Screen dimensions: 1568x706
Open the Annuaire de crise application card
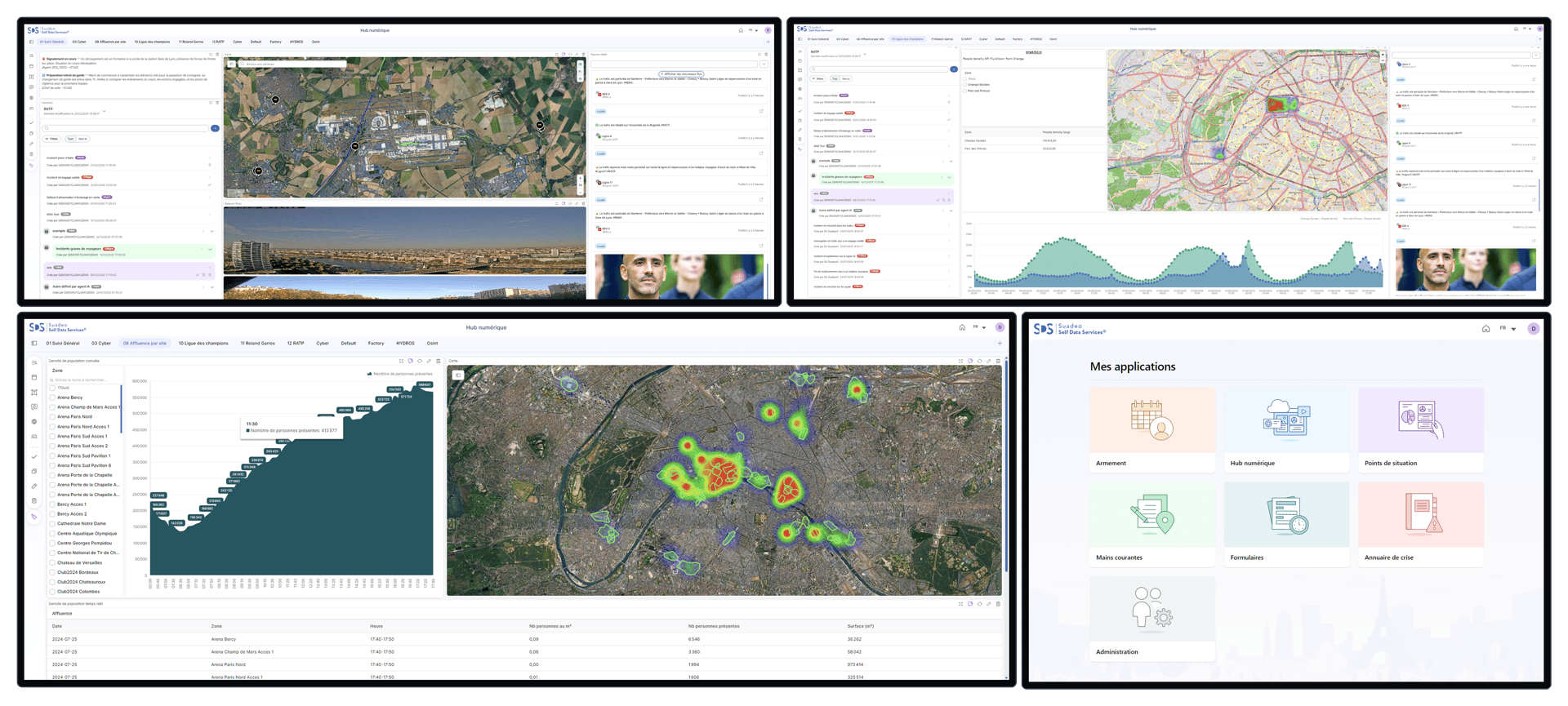1421,524
